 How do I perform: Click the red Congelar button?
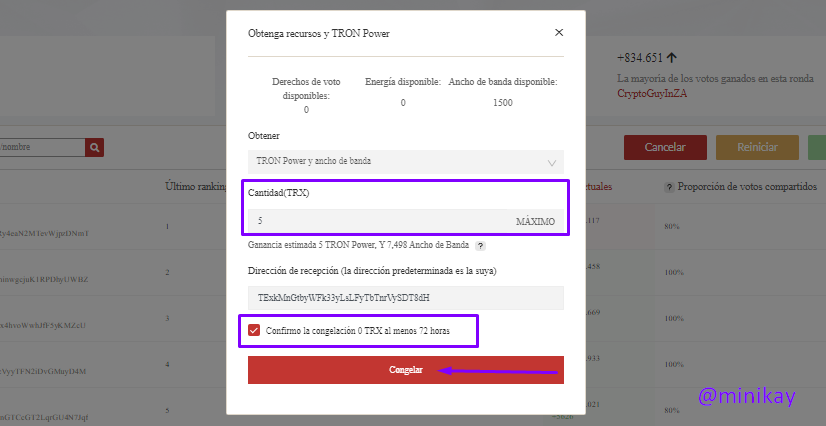coord(406,370)
